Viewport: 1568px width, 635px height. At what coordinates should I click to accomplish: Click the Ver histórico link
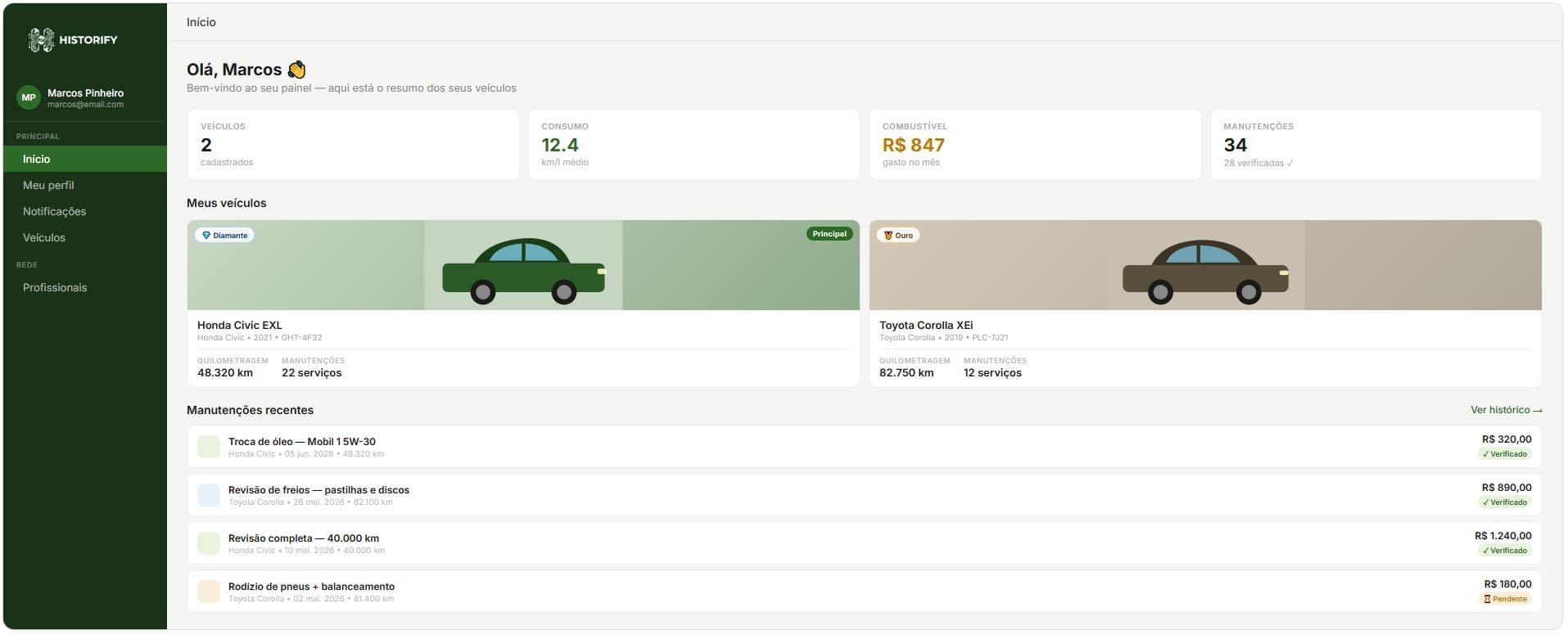pyautogui.click(x=1507, y=410)
